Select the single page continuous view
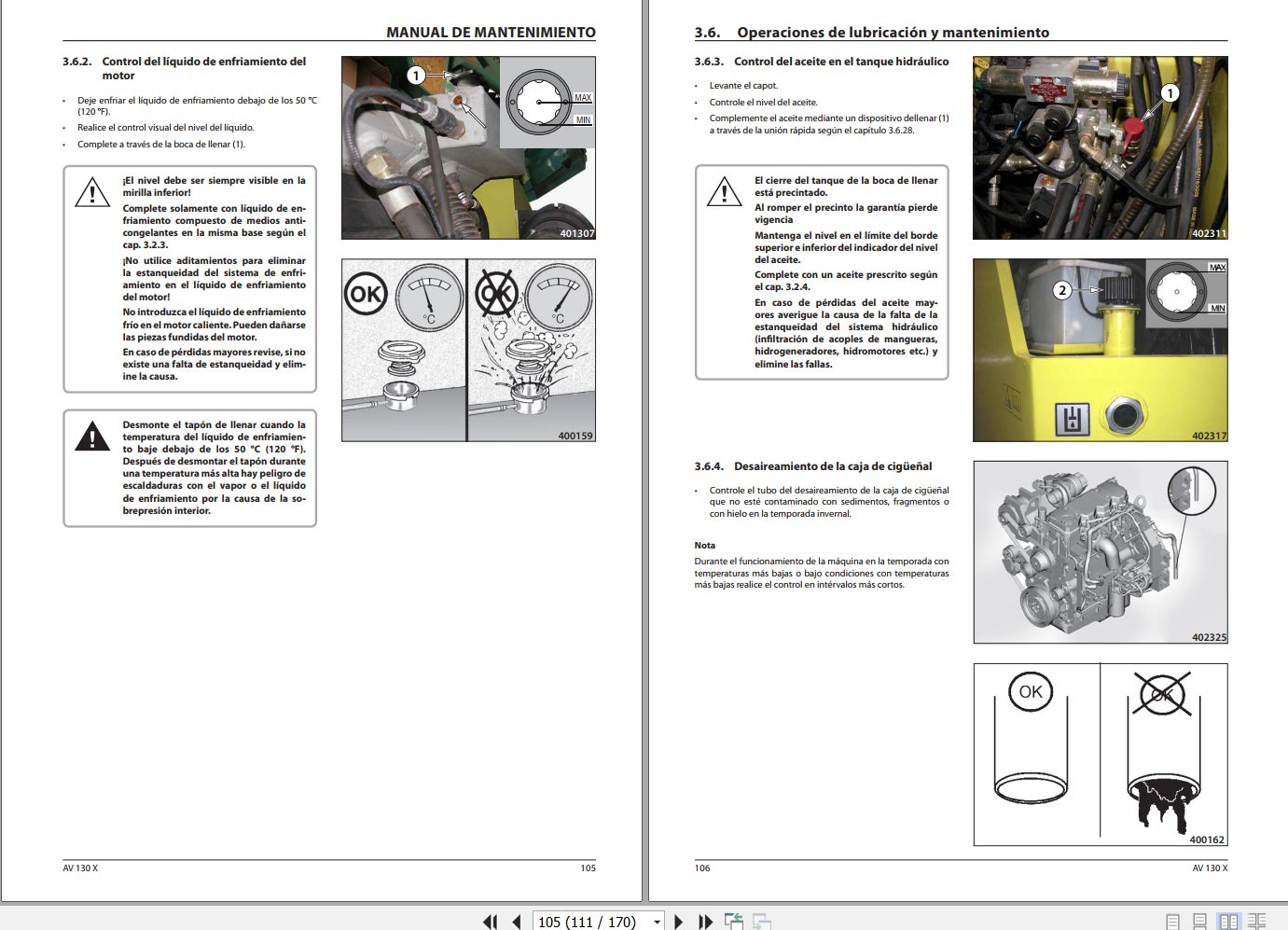1288x930 pixels. click(x=1198, y=920)
